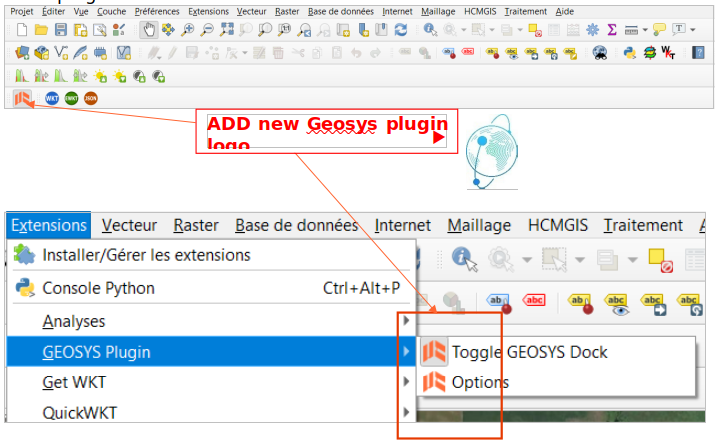
Task: Click the blue WKT round icon
Action: pyautogui.click(x=52, y=98)
